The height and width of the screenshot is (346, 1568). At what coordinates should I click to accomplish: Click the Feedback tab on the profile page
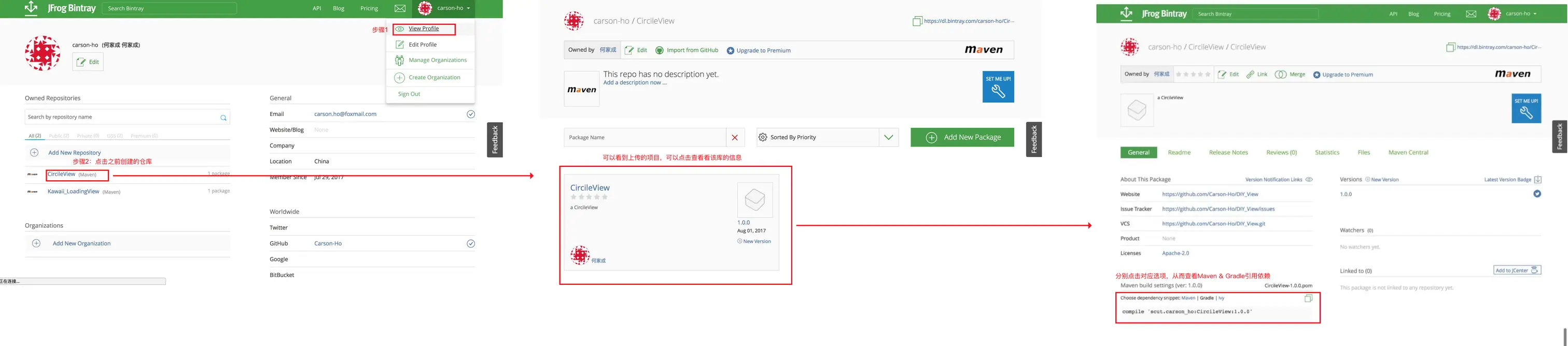pos(495,140)
